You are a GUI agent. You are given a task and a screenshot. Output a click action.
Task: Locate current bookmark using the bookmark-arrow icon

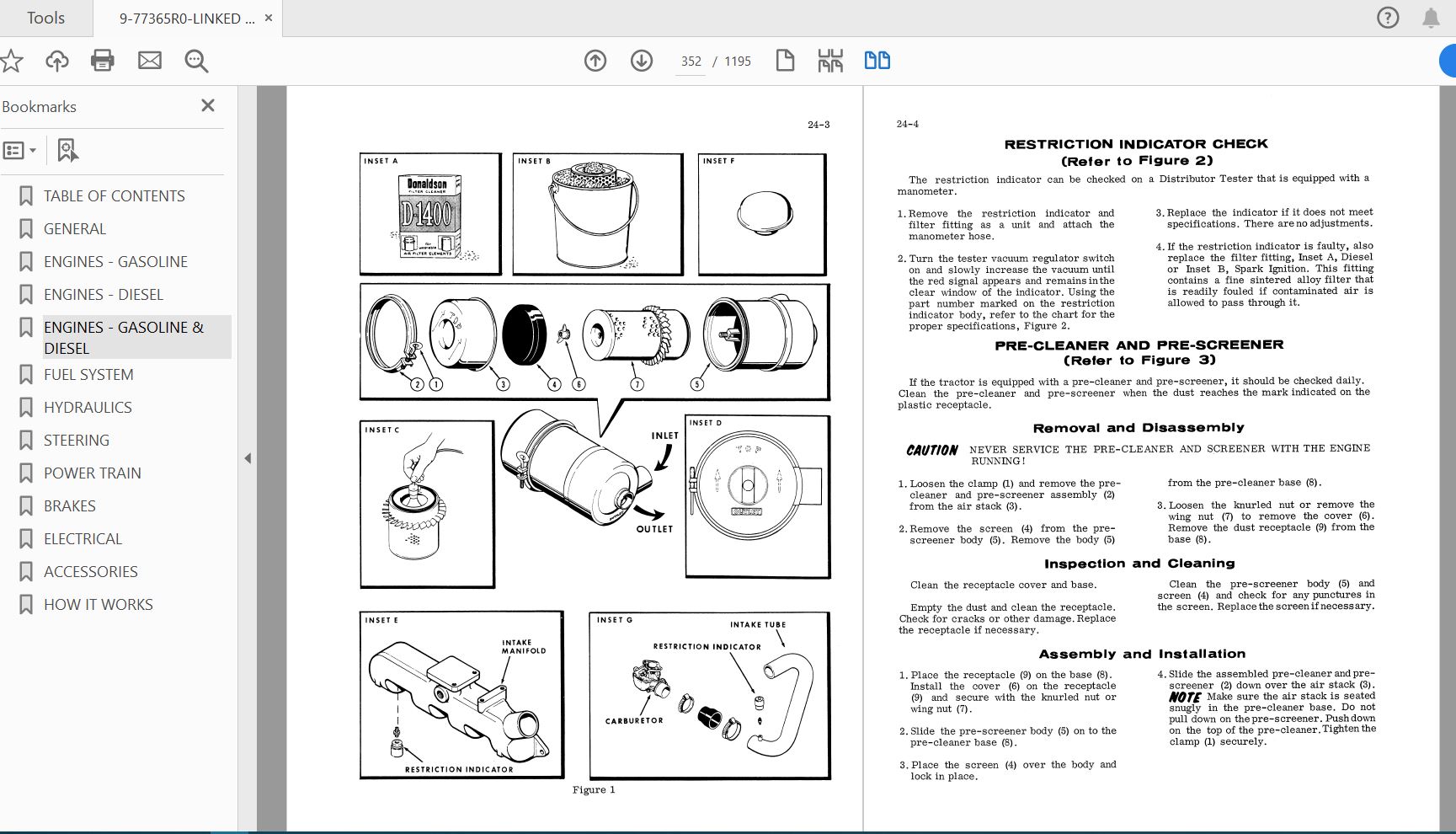pyautogui.click(x=67, y=150)
